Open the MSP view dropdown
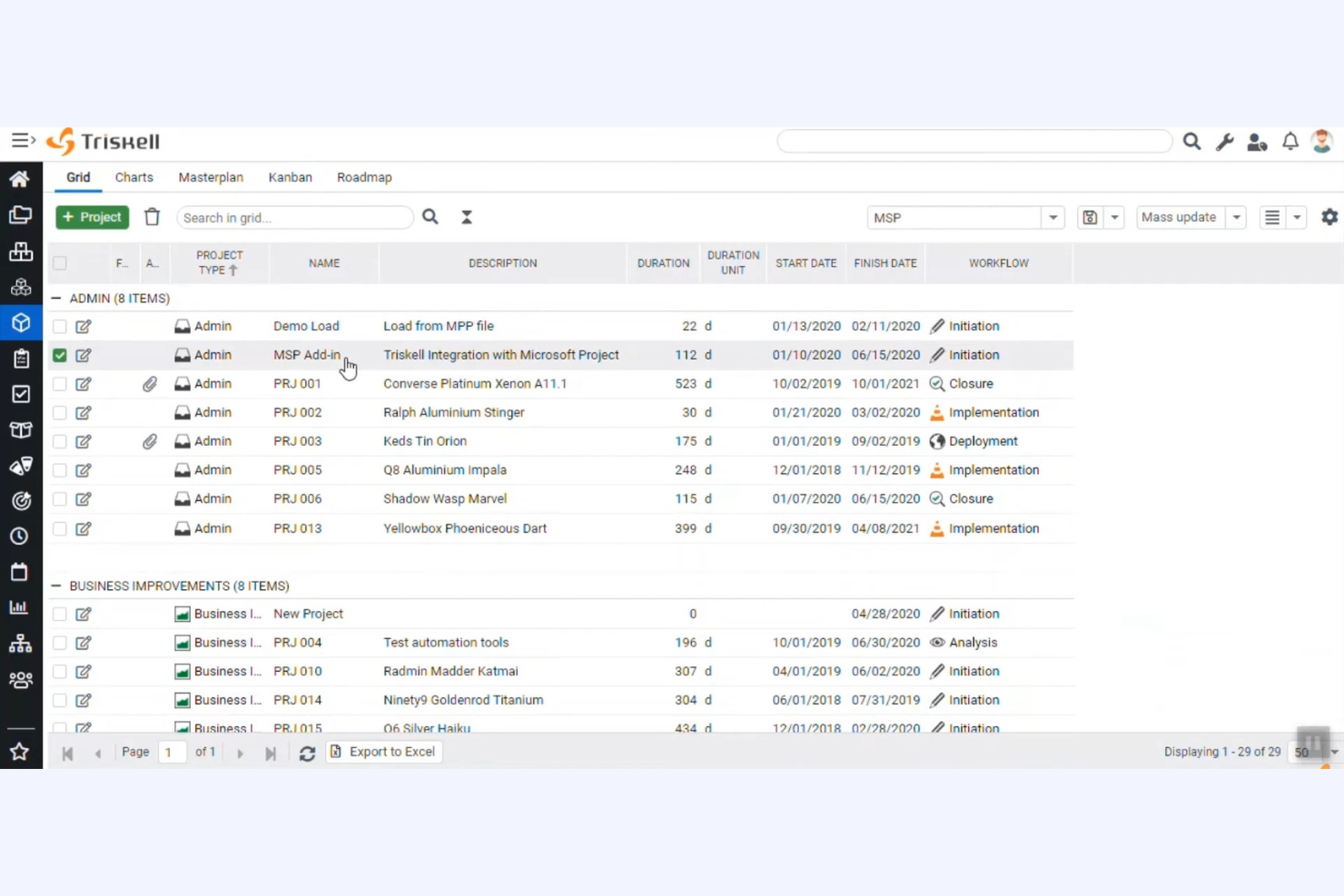1344x896 pixels. coord(1052,218)
